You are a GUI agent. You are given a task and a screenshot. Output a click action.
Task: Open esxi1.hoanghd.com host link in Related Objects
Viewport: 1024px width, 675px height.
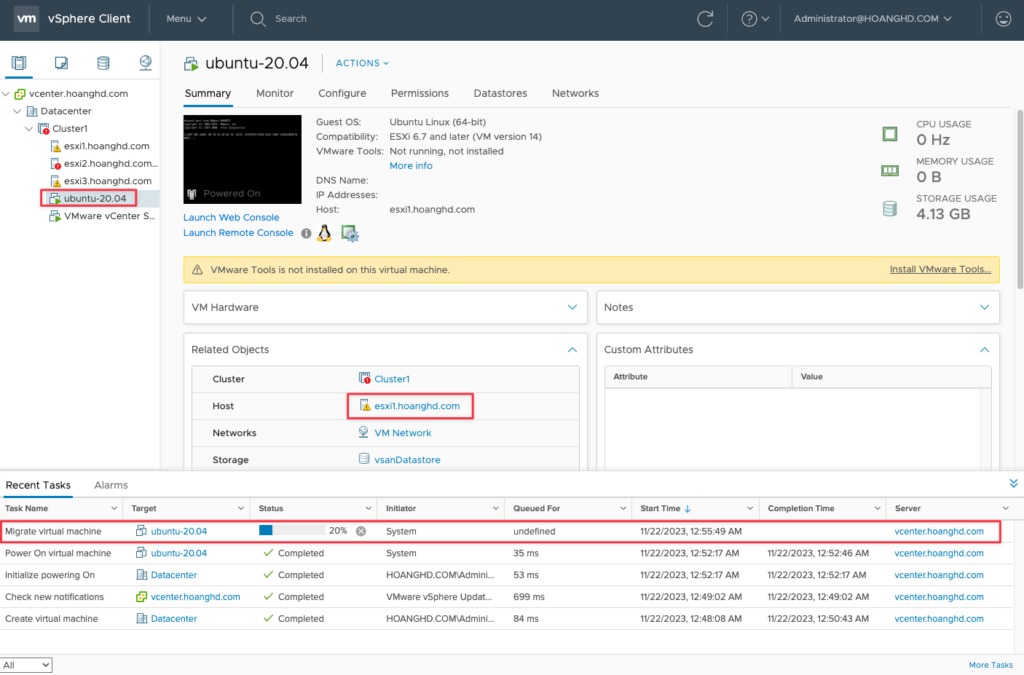pyautogui.click(x=417, y=406)
